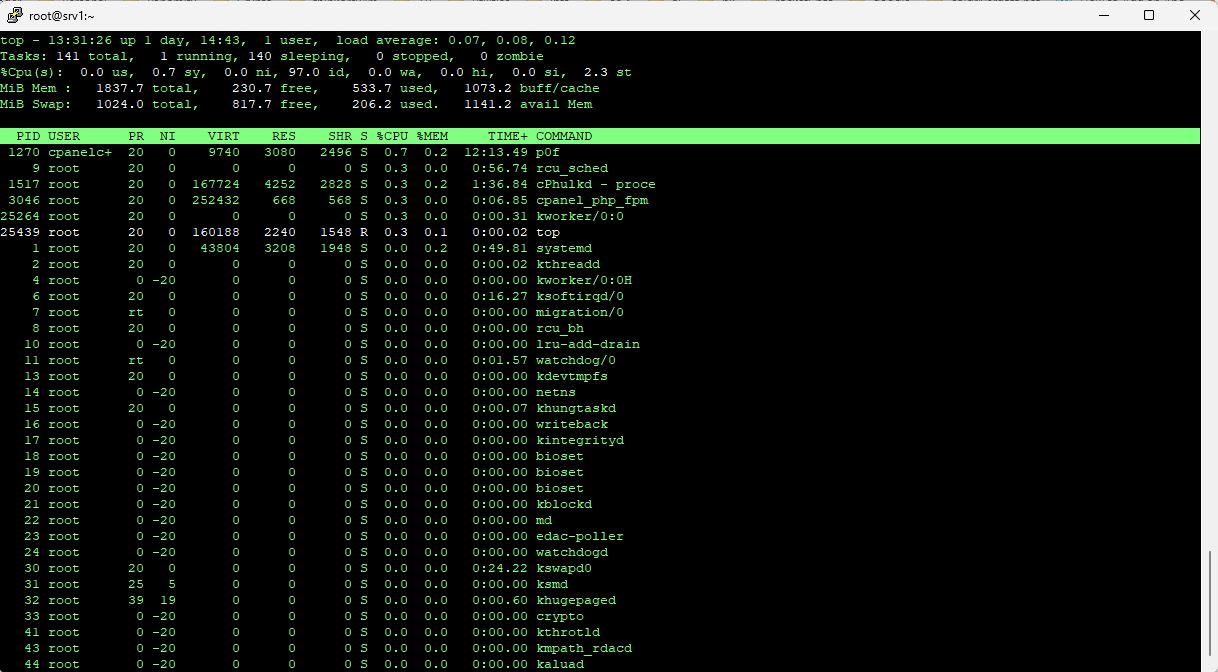Screen dimensions: 1218x672
Task: Maximize the root@srv1 terminal window
Action: click(x=1149, y=16)
